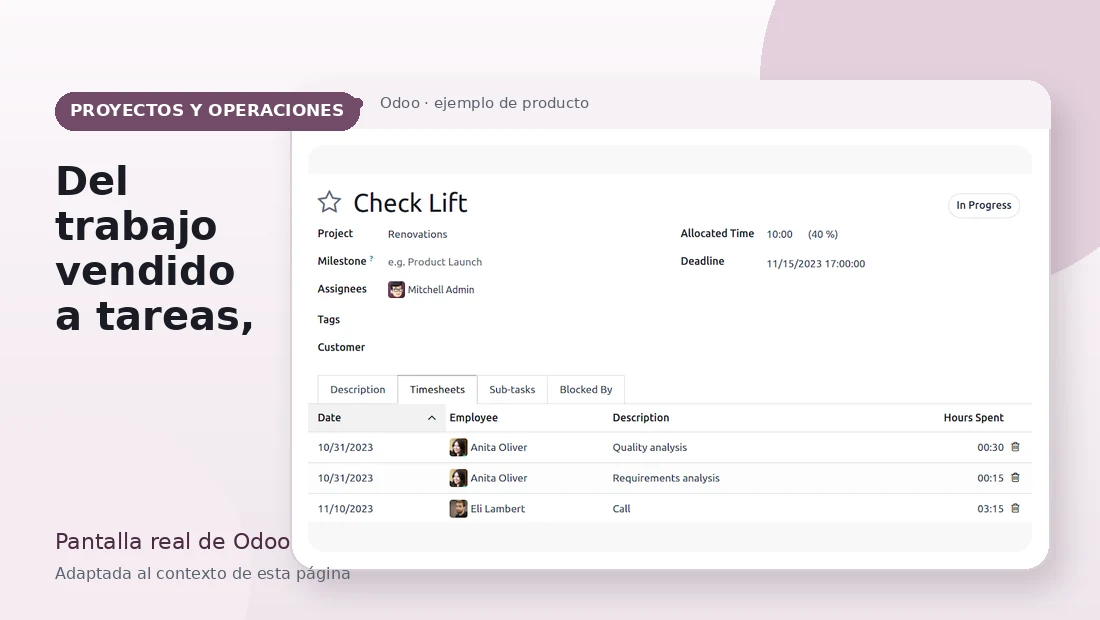Image resolution: width=1100 pixels, height=620 pixels.
Task: Select the Mitchell Admin assignee name
Action: [441, 290]
